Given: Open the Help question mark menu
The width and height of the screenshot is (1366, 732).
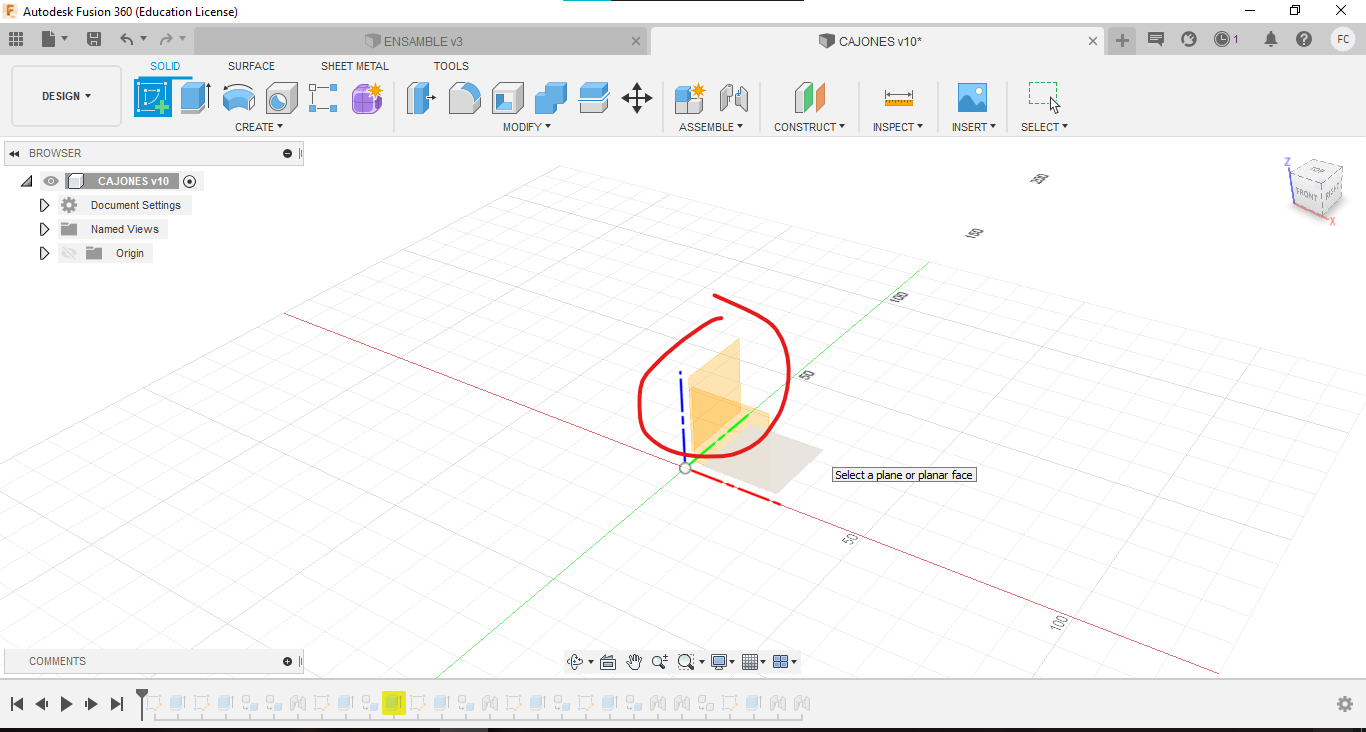Looking at the screenshot, I should 1304,40.
